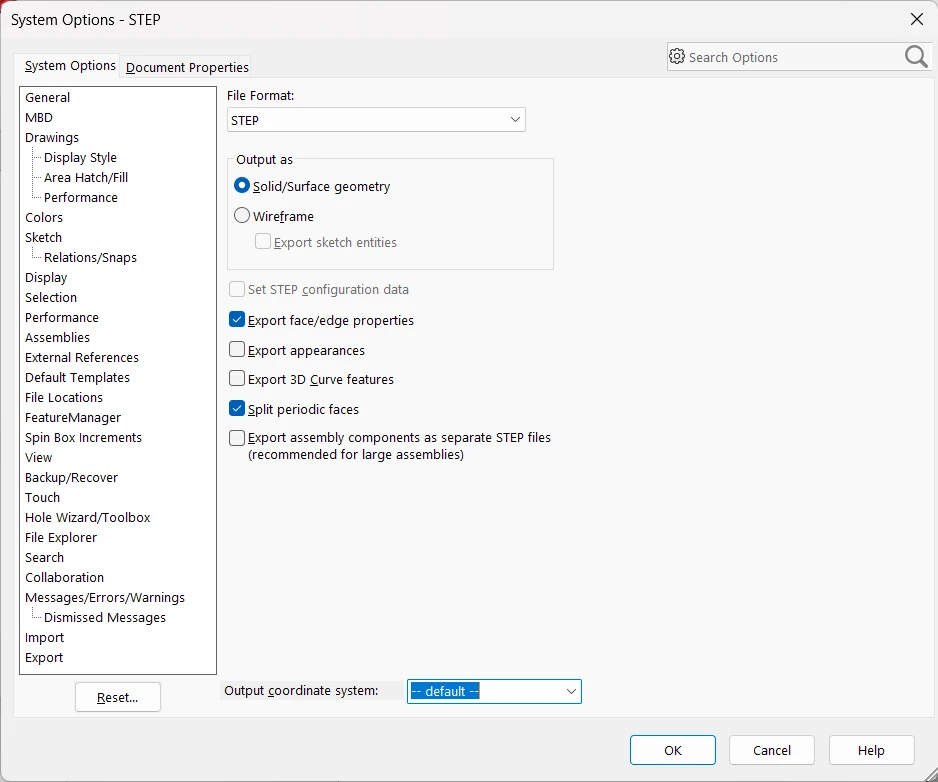Viewport: 938px width, 782px height.
Task: Select Drawings category
Action: pyautogui.click(x=51, y=138)
